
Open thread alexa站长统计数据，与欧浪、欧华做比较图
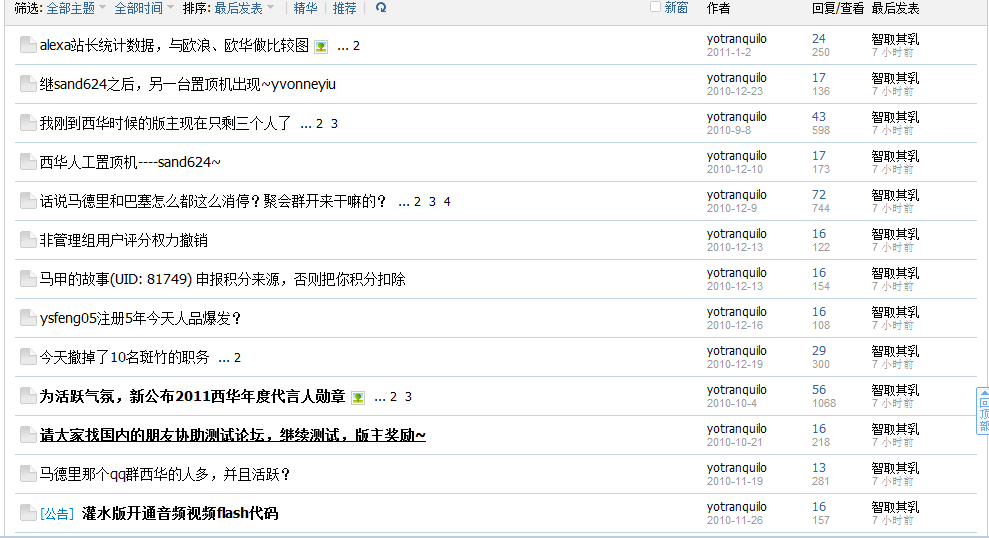[x=174, y=45]
